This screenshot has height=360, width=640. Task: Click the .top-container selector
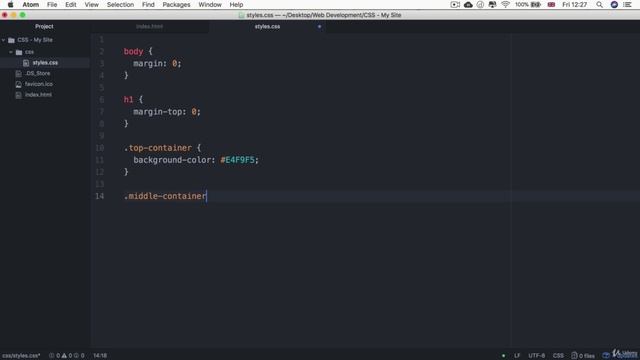[158, 148]
